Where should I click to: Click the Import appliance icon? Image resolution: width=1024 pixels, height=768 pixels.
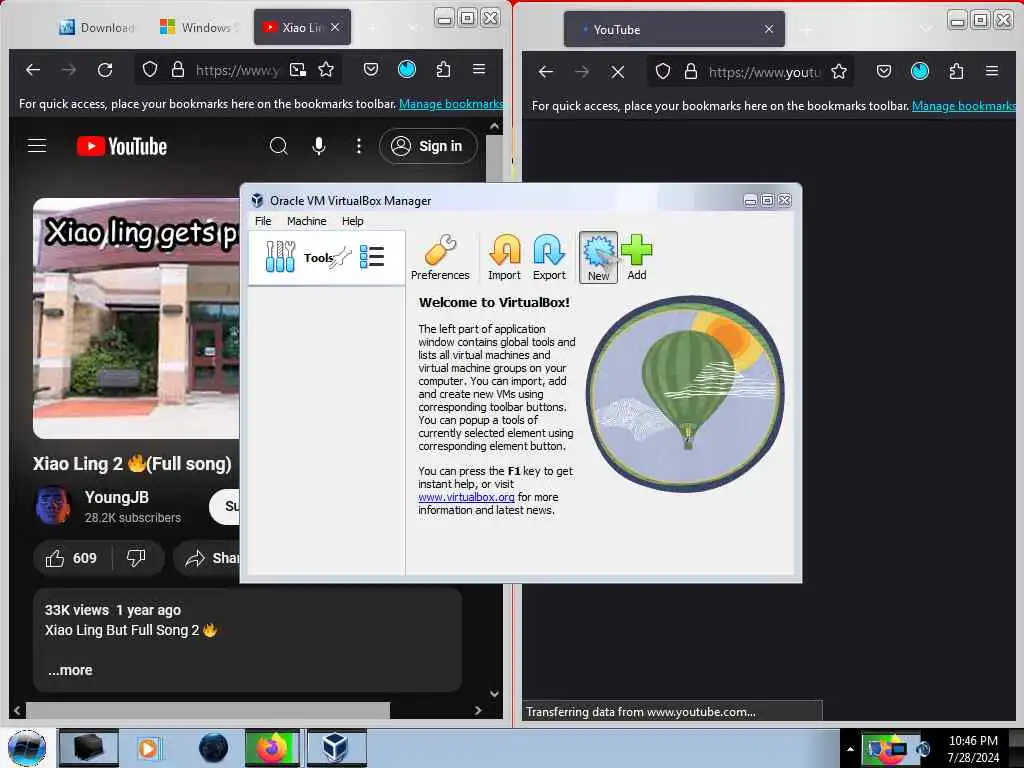pyautogui.click(x=504, y=257)
